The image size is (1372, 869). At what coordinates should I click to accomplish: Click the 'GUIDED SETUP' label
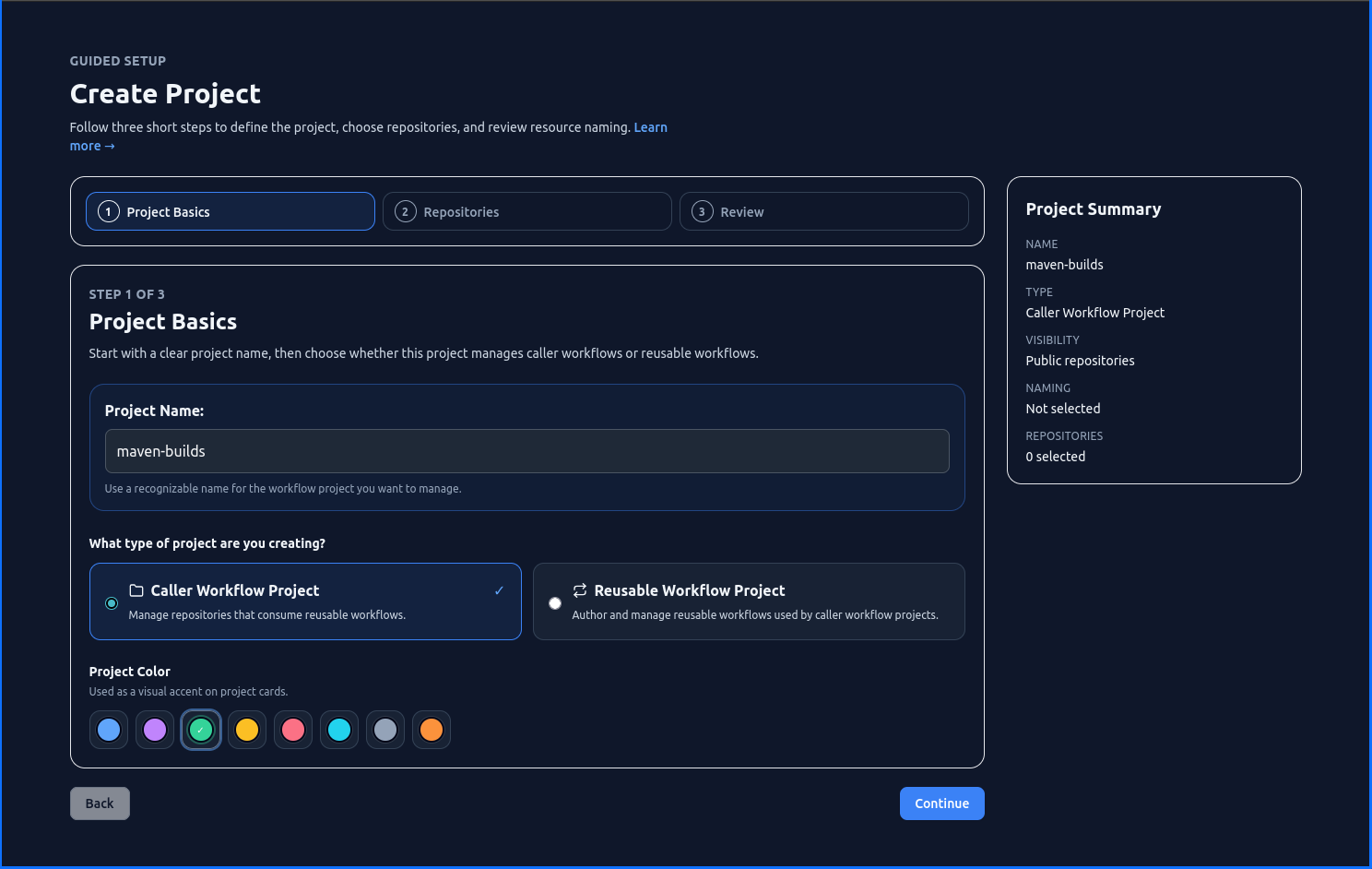tap(118, 61)
